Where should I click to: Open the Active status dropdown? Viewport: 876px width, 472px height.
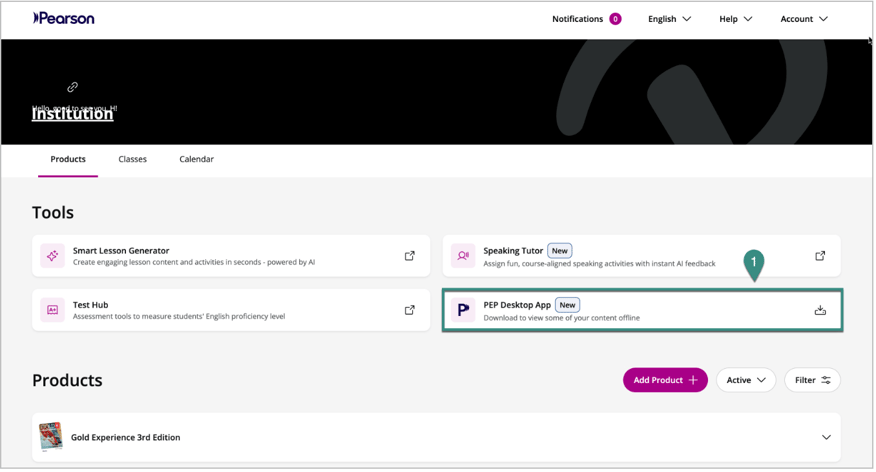tap(746, 380)
